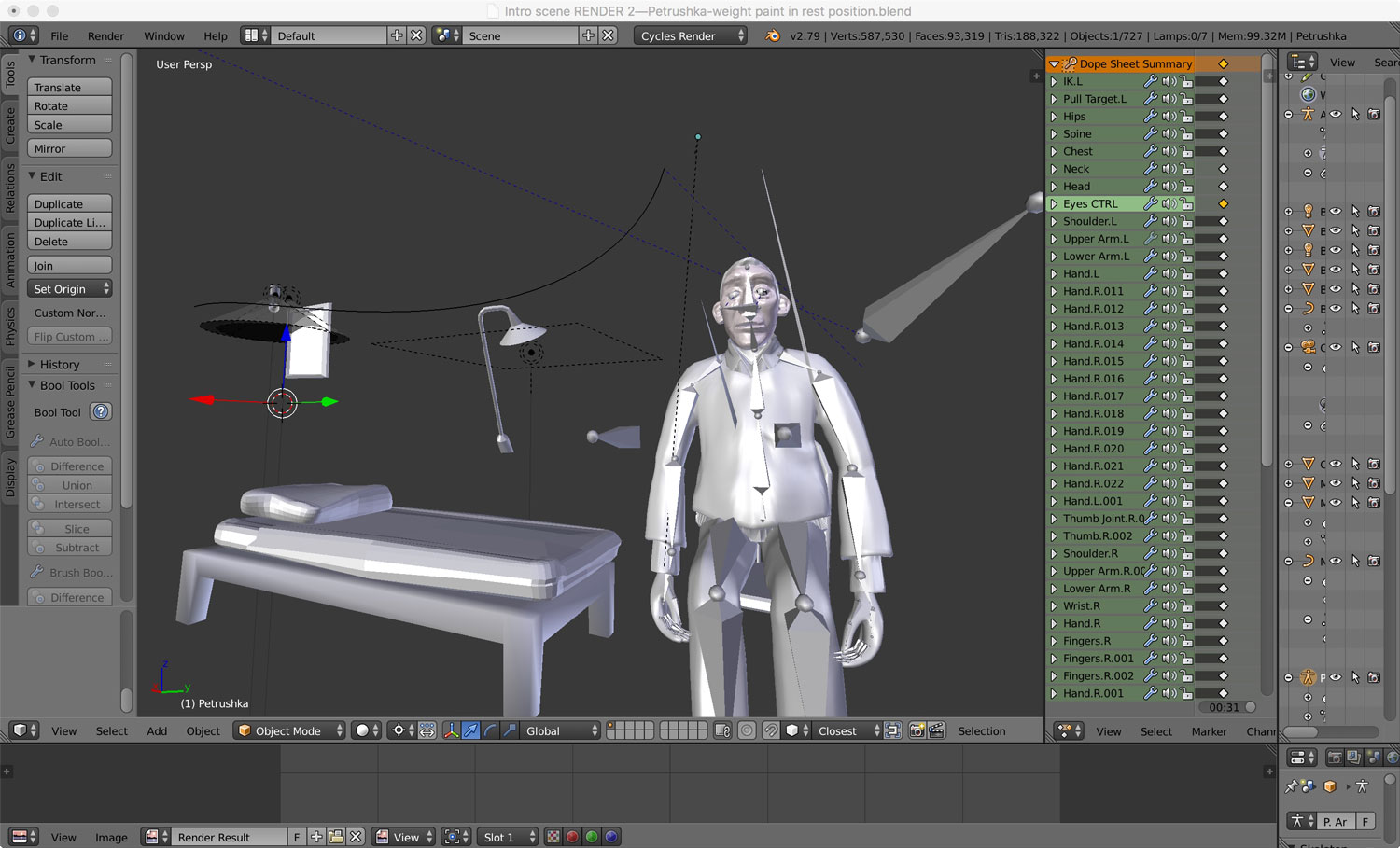Viewport: 1400px width, 848px height.
Task: Open the Object Mode dropdown
Action: click(x=289, y=730)
